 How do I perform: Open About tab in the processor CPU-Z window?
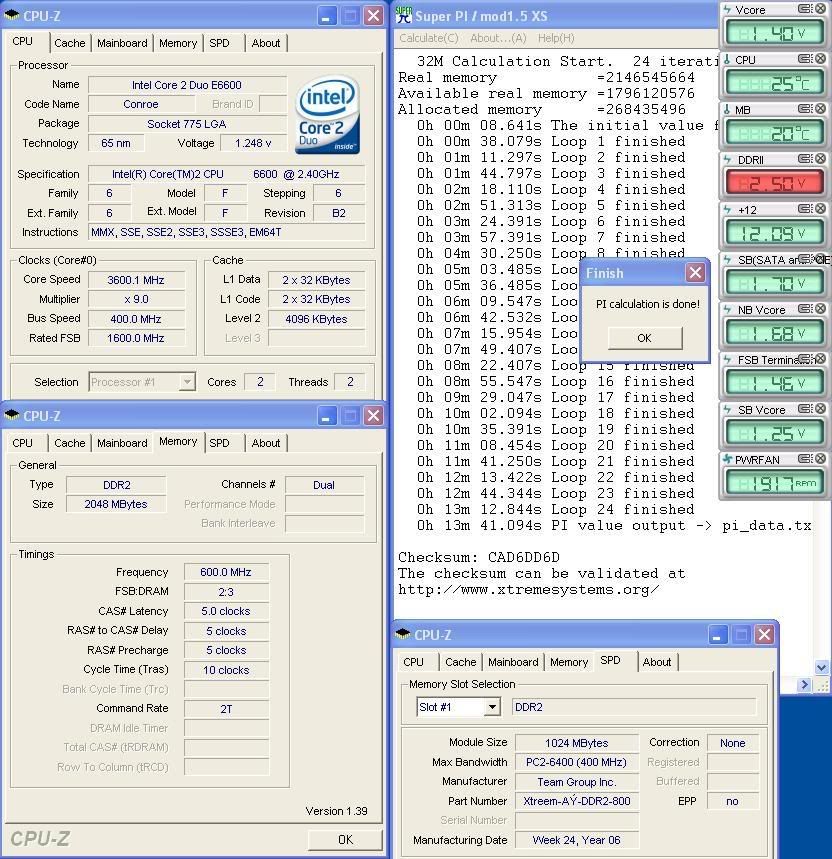click(x=266, y=43)
